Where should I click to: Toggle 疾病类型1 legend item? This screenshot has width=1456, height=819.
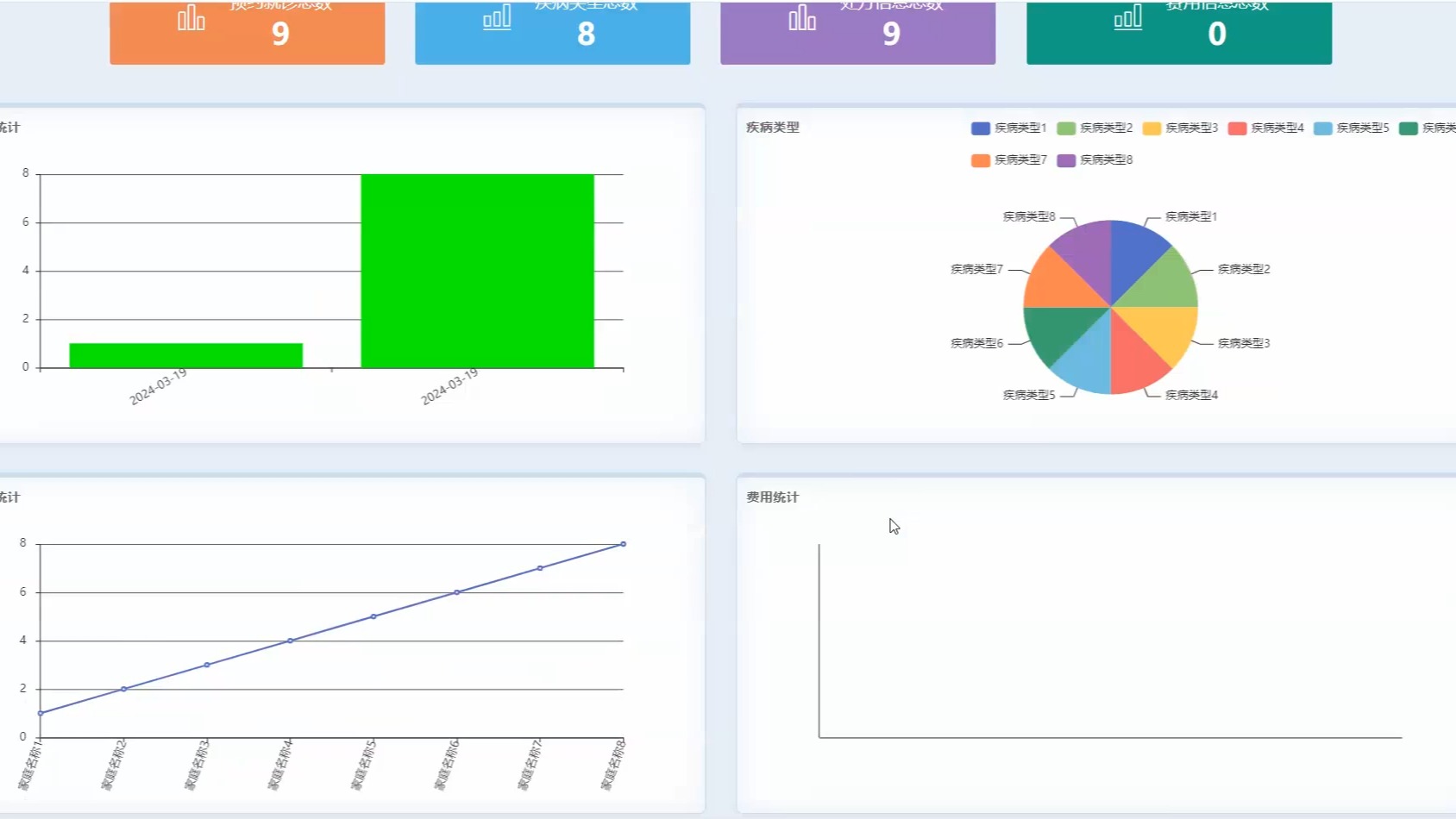1008,128
